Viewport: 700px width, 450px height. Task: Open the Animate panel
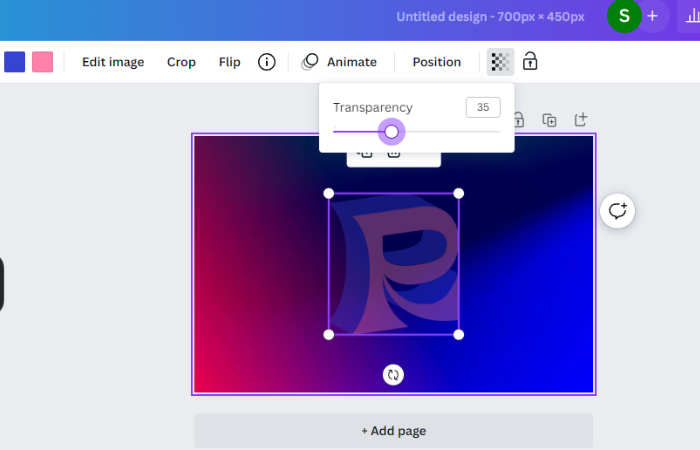tap(339, 62)
